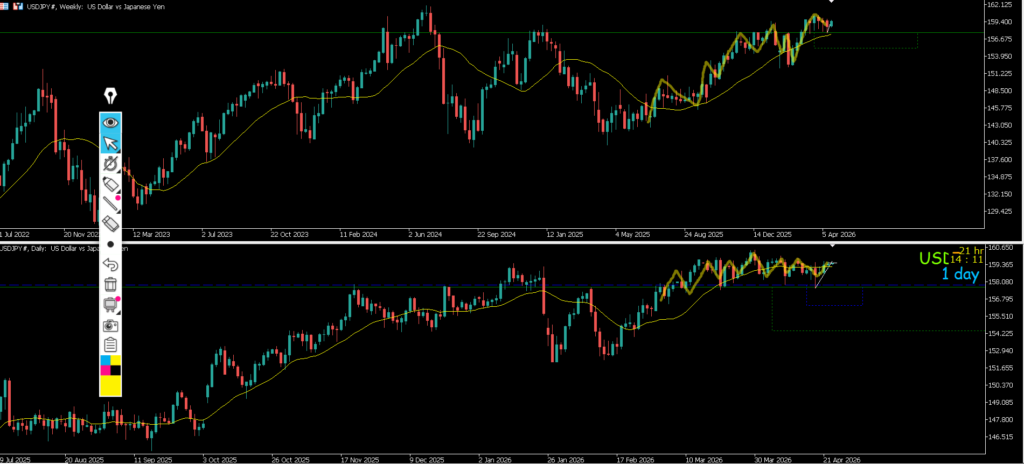1024x464 pixels.
Task: Choose the highlighter marker tool
Action: click(110, 185)
